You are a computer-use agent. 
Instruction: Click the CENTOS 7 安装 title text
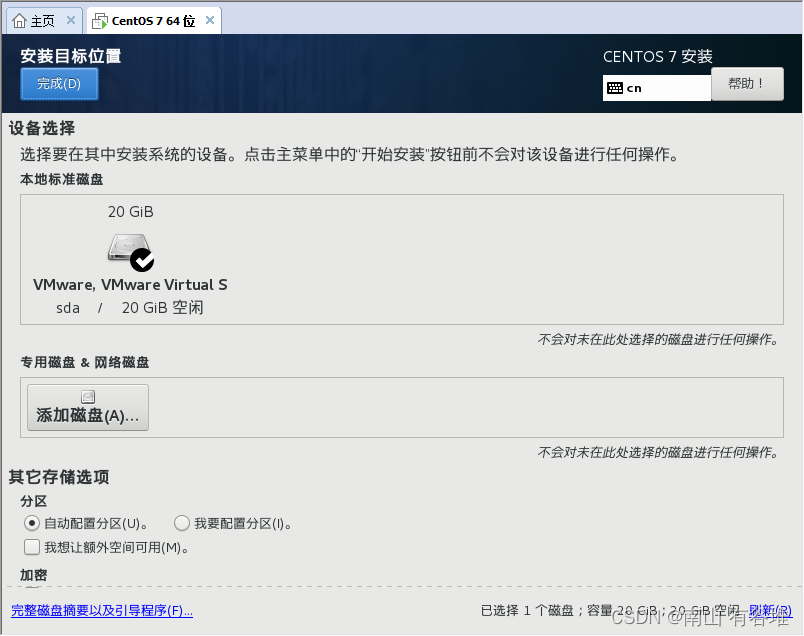click(657, 56)
